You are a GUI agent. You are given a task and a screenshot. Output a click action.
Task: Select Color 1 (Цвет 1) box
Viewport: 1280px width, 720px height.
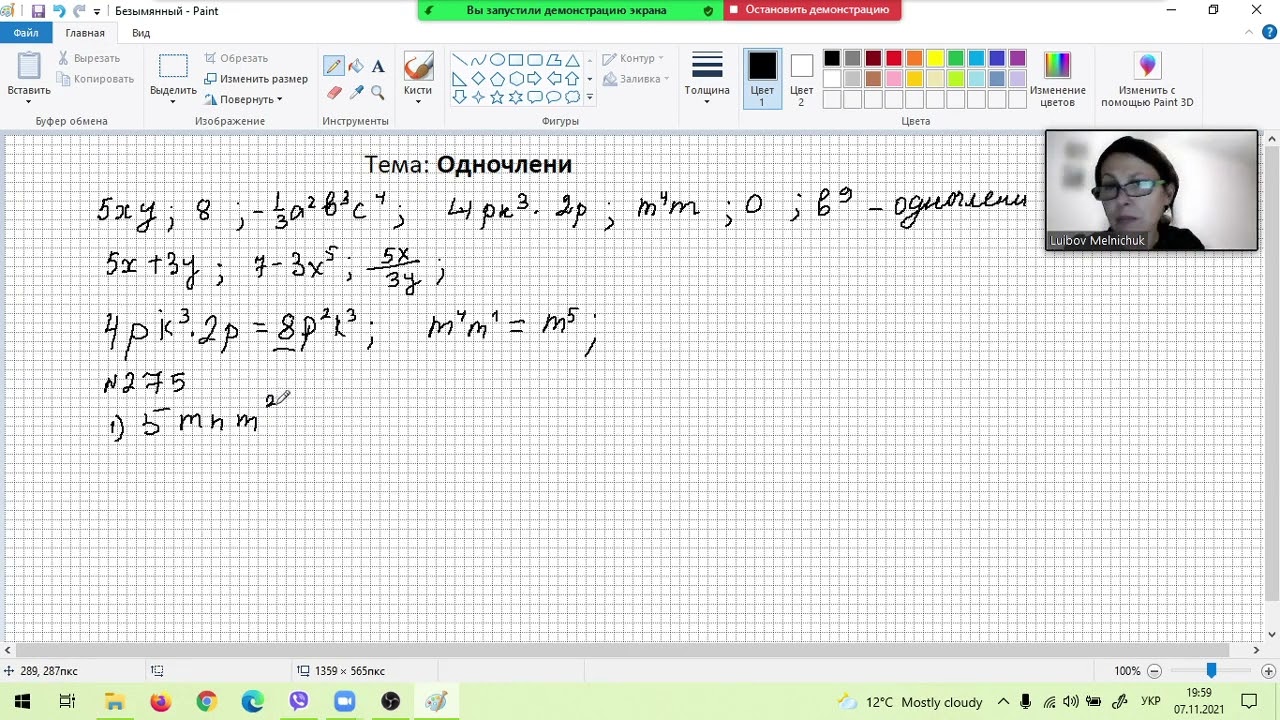coord(762,79)
